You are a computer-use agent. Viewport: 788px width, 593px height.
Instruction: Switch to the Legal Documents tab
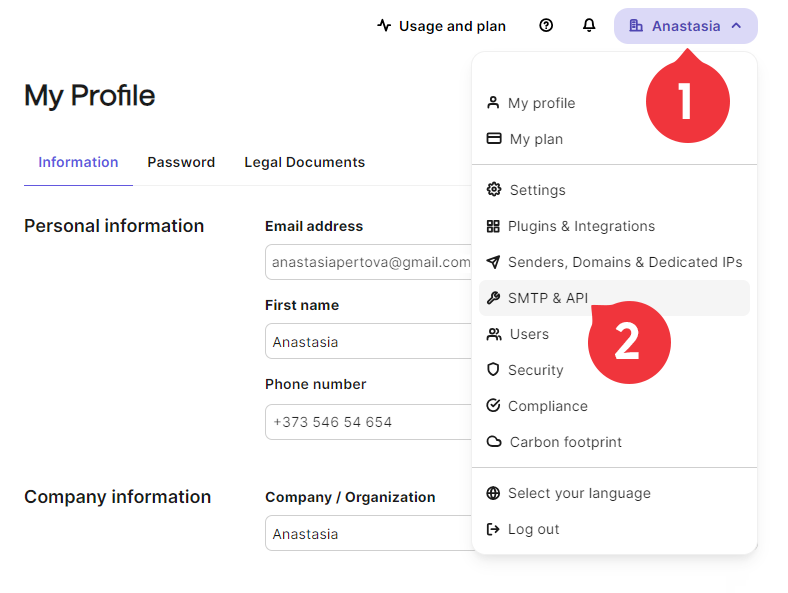click(x=305, y=162)
